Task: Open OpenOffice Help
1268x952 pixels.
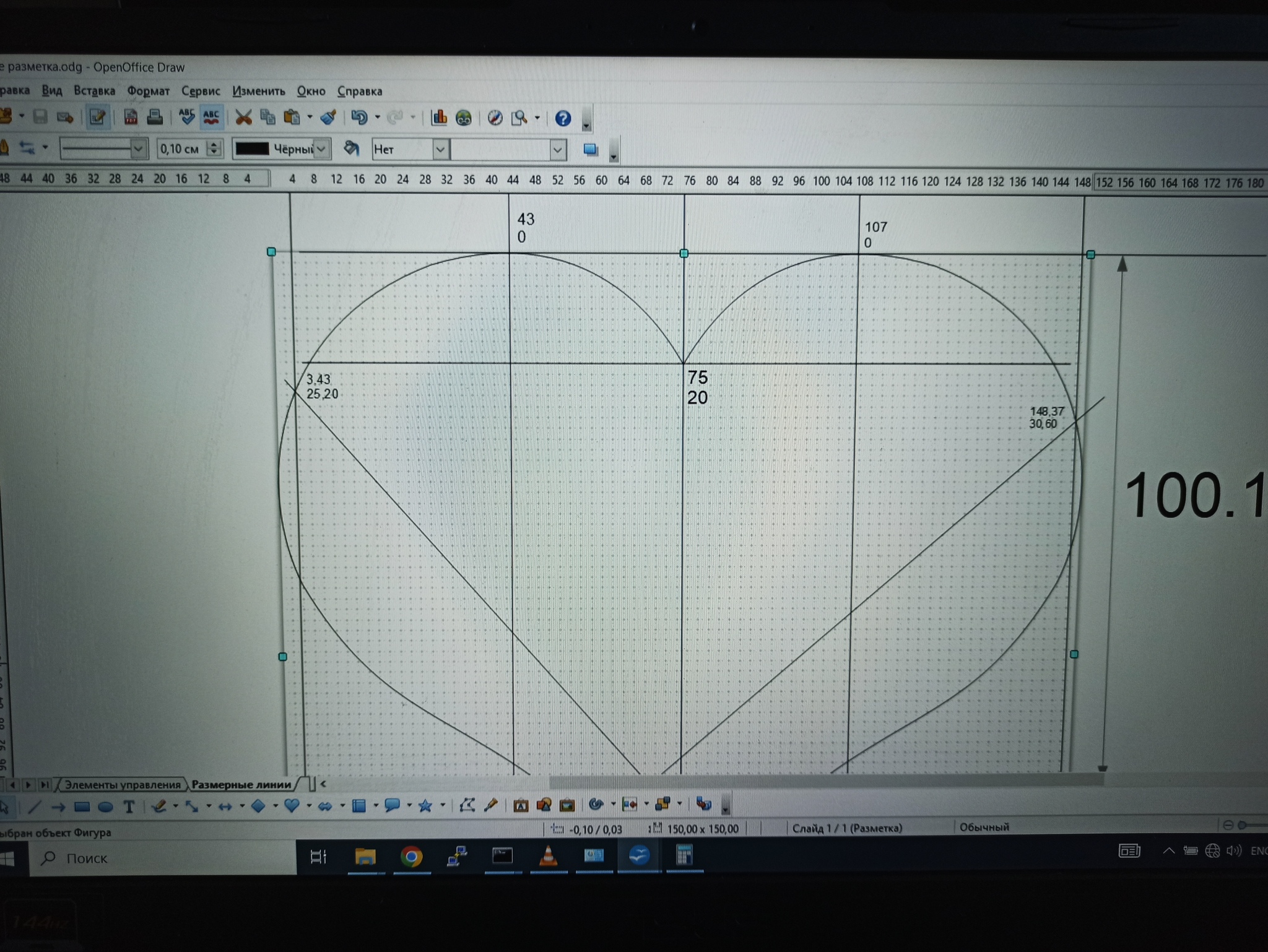Action: click(x=563, y=118)
